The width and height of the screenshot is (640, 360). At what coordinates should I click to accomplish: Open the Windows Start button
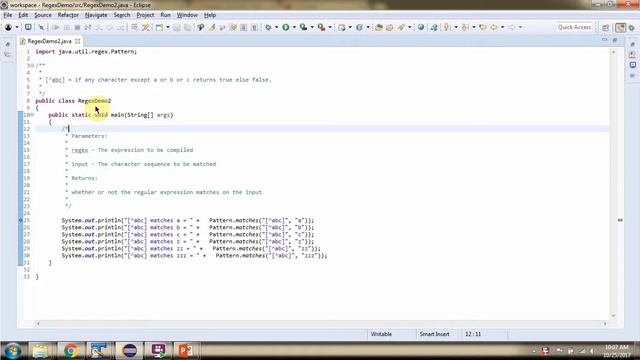13,351
